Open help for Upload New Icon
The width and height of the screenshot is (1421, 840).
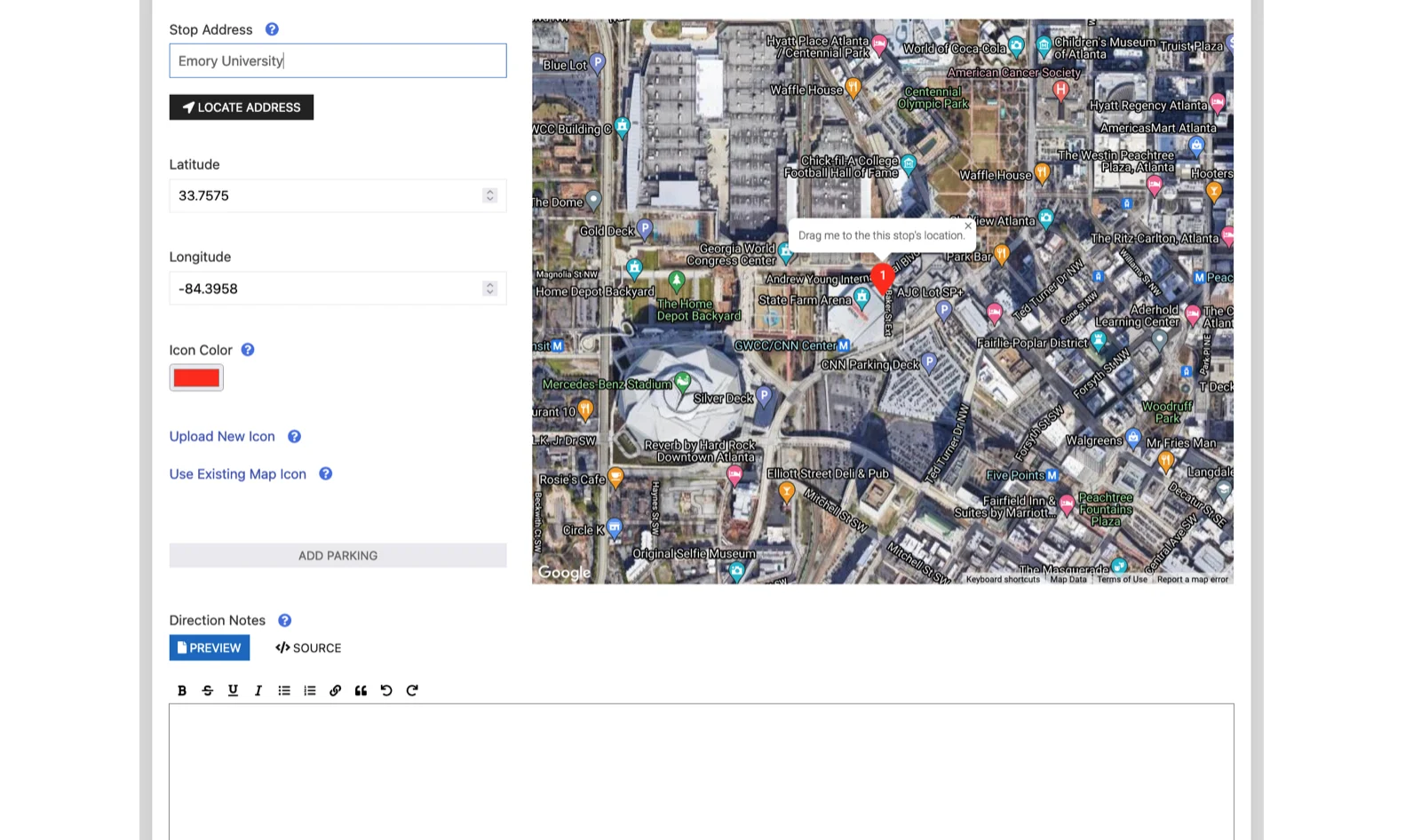[295, 437]
